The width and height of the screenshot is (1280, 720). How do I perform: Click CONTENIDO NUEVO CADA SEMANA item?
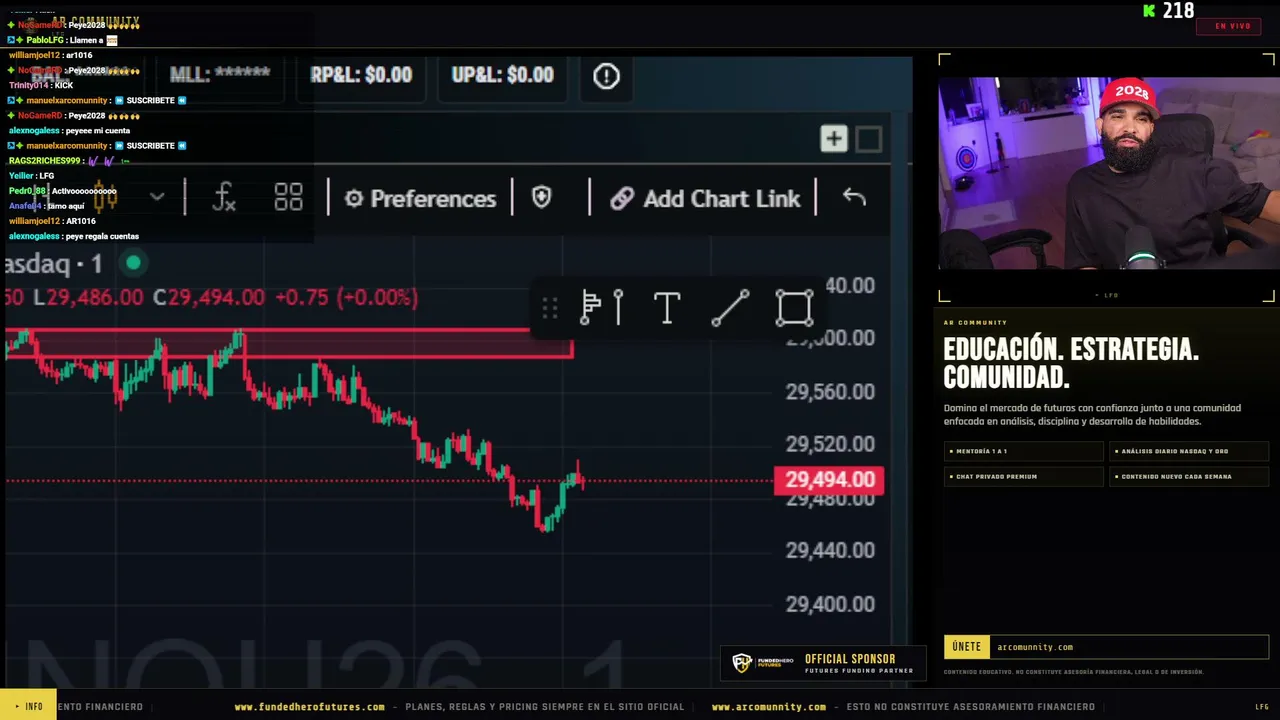pos(1189,477)
